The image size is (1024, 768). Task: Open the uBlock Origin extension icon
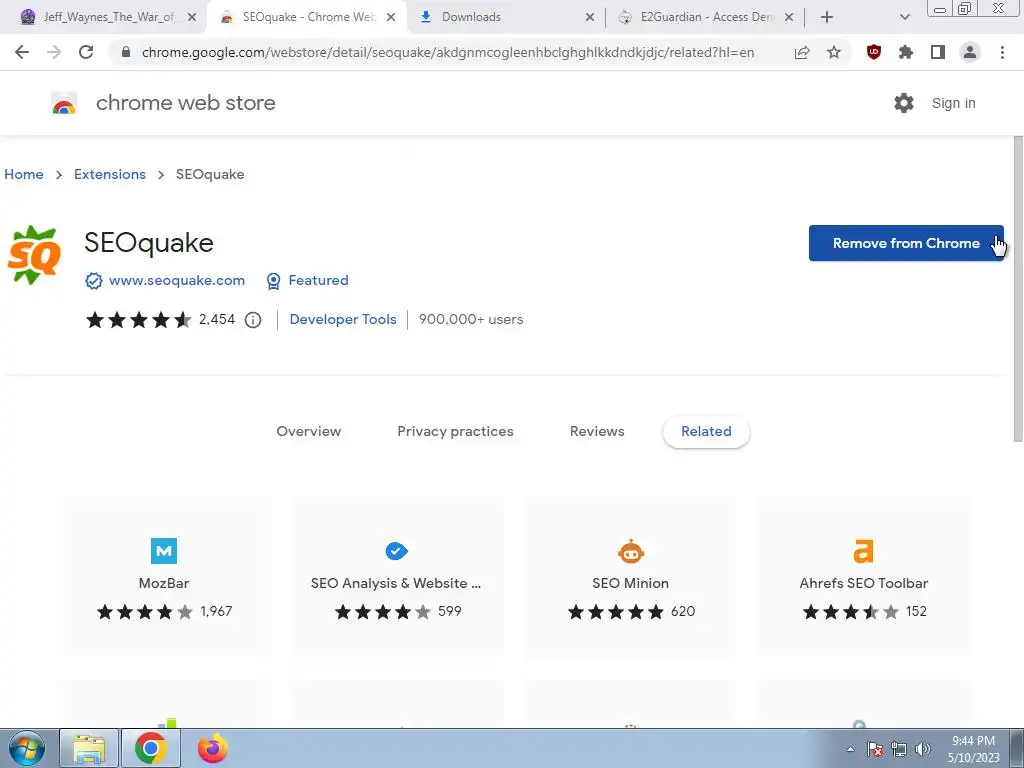(x=874, y=52)
